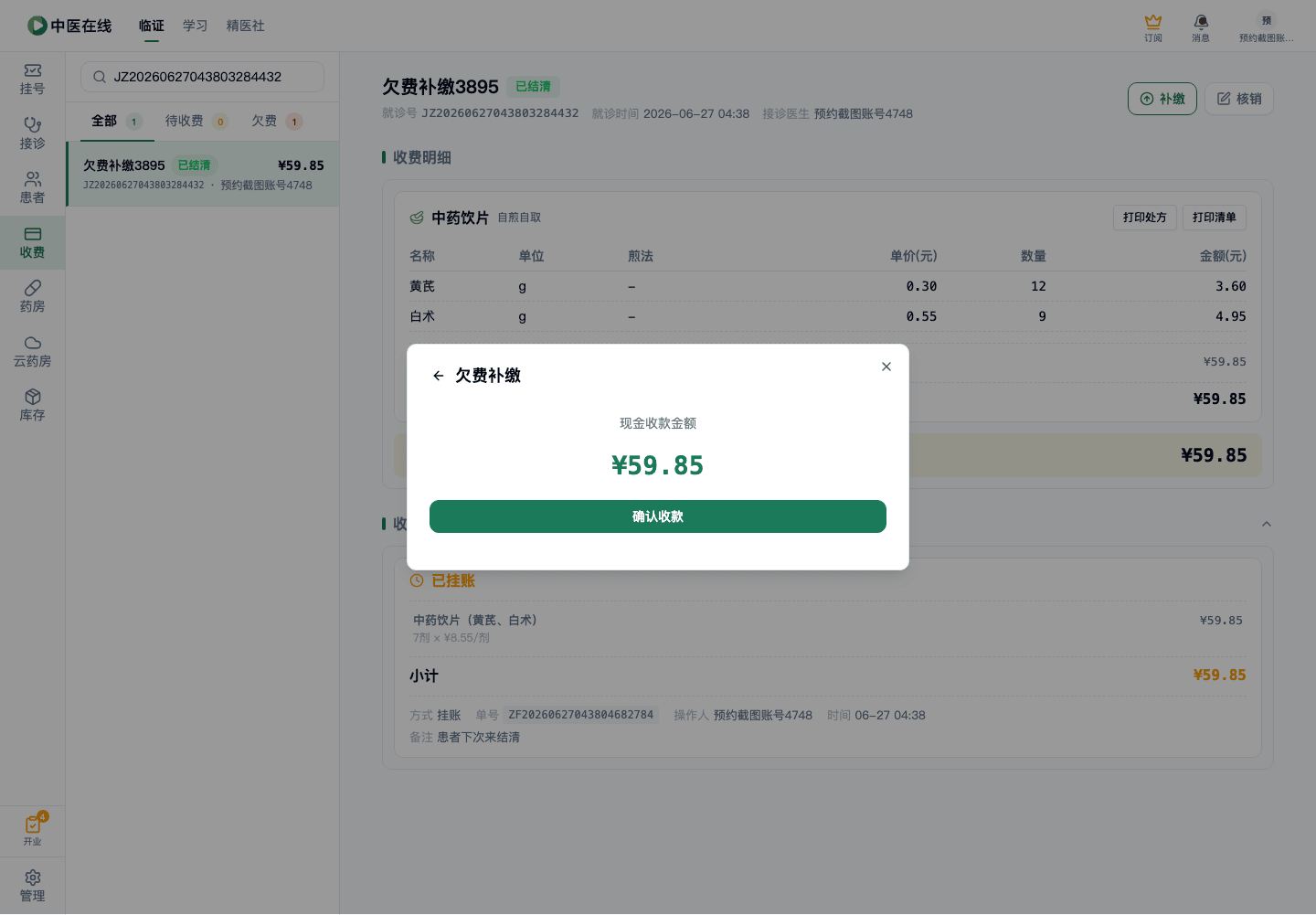Click 接诊医生 预约截图账号4748 text
Image resolution: width=1316 pixels, height=915 pixels.
[x=838, y=113]
